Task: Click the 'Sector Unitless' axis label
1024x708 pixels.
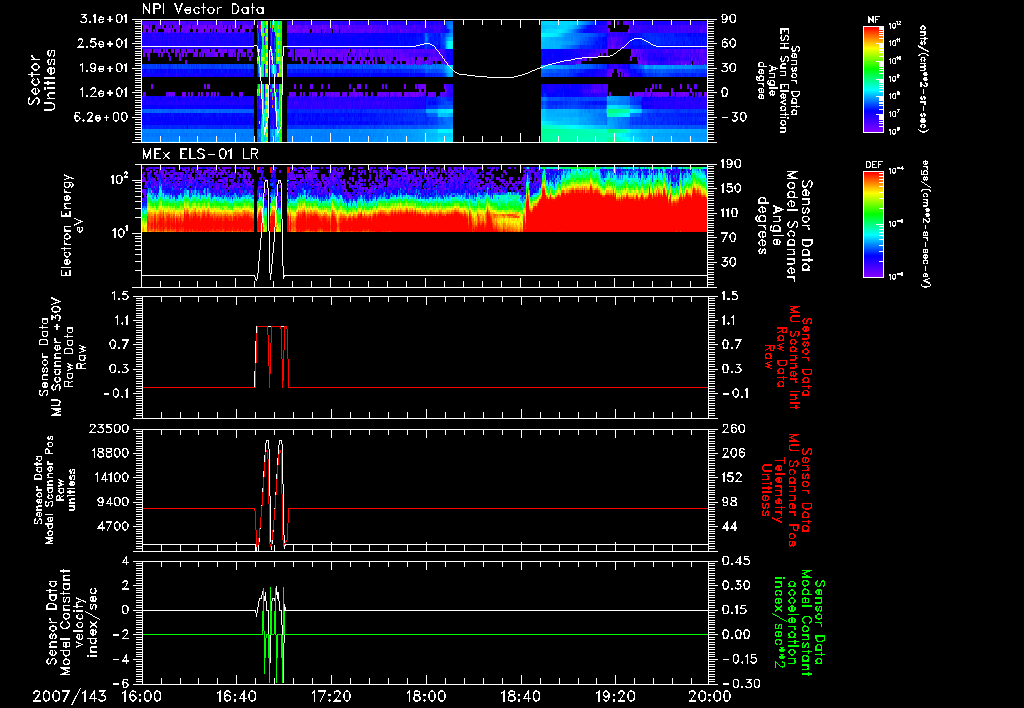Action: coord(42,80)
